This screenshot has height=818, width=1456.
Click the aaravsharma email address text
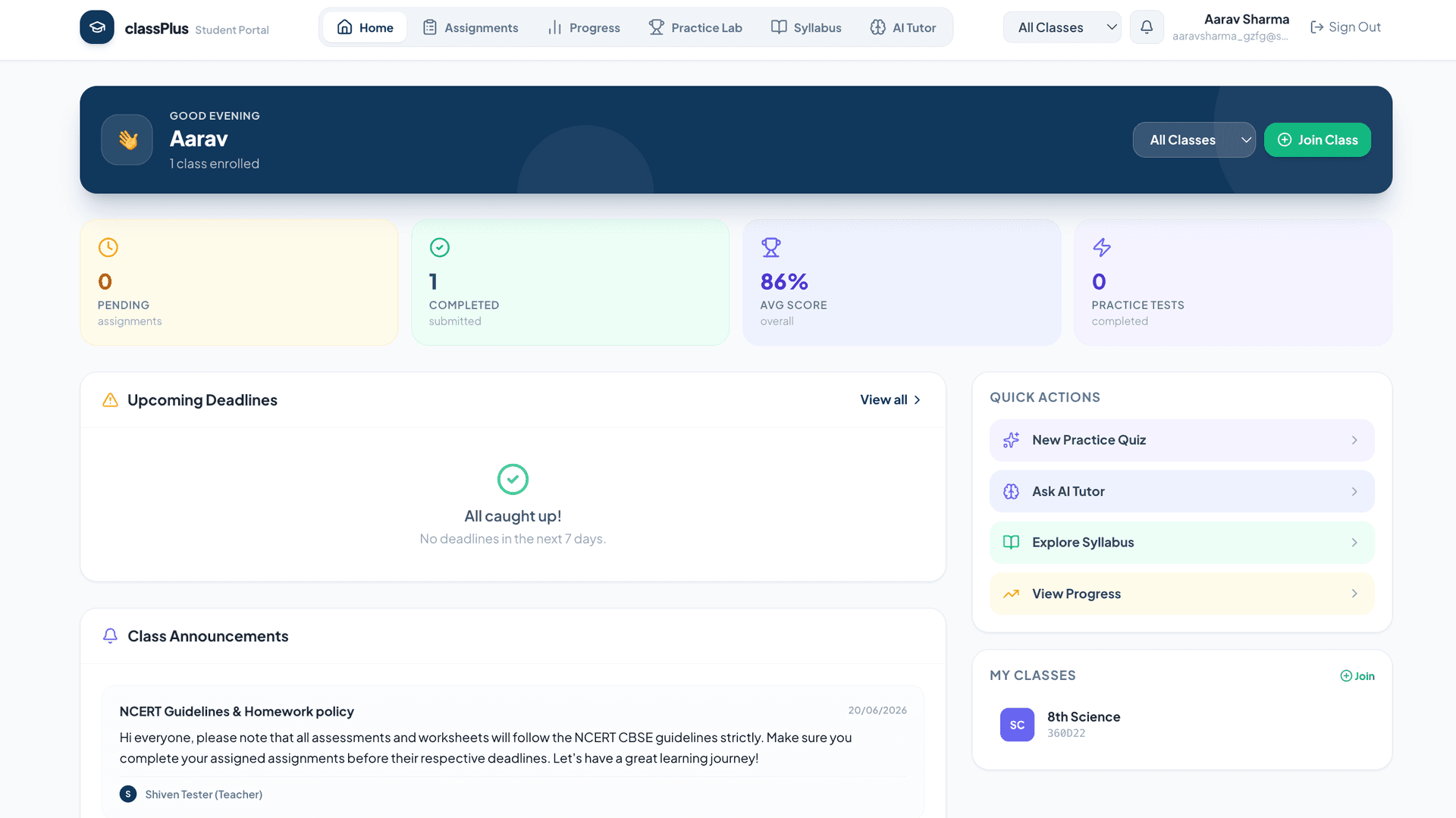1230,36
